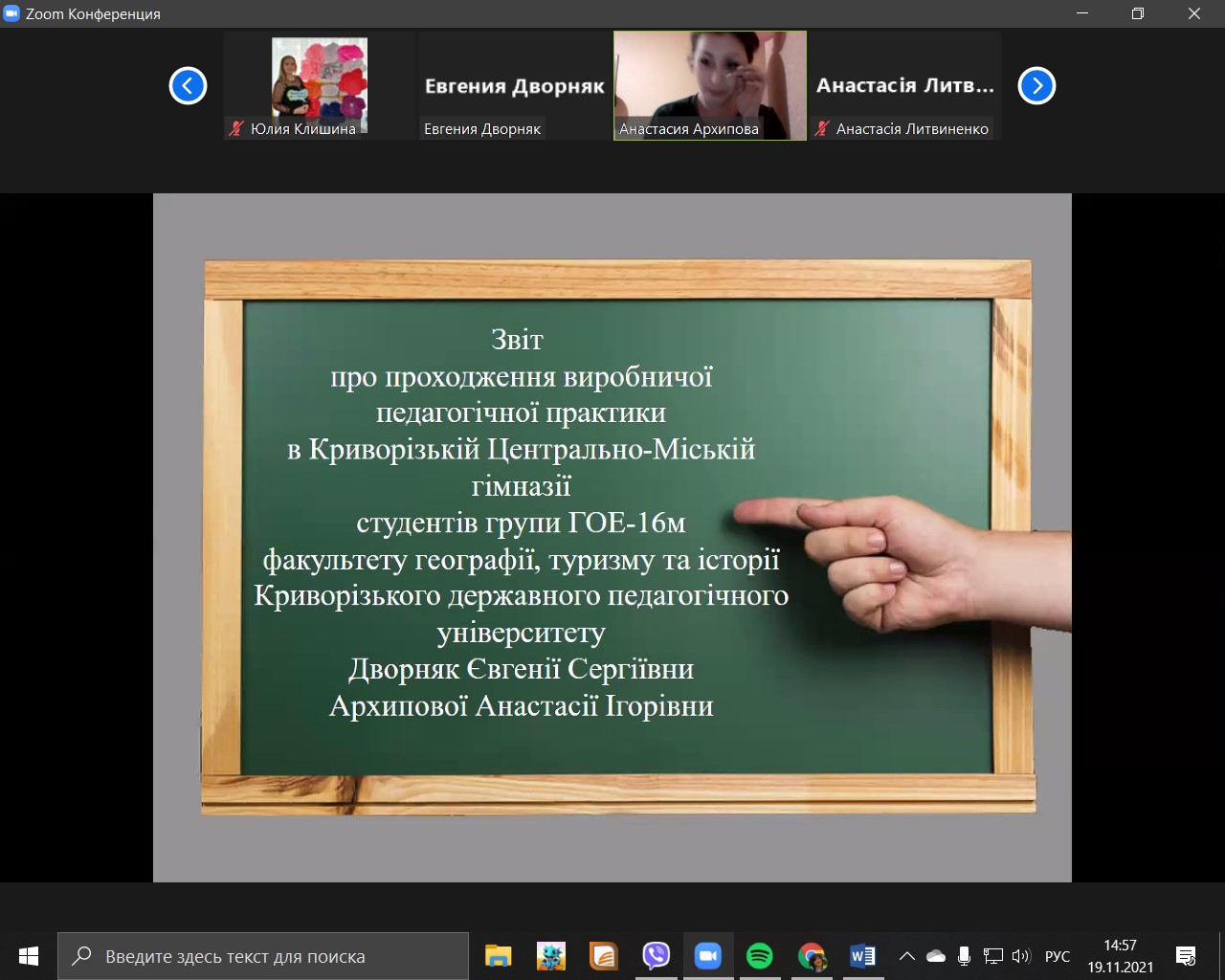Switch input language РУС indicator
Viewport: 1225px width, 980px height.
(1058, 956)
